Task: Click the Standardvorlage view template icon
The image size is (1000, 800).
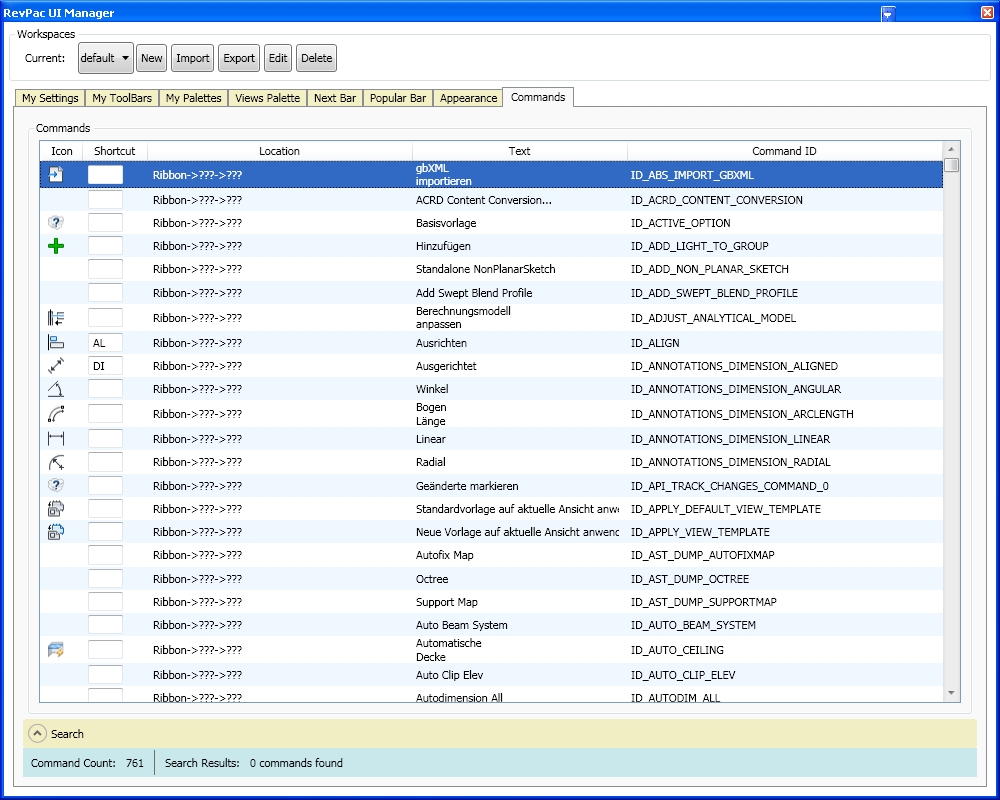Action: (56, 508)
